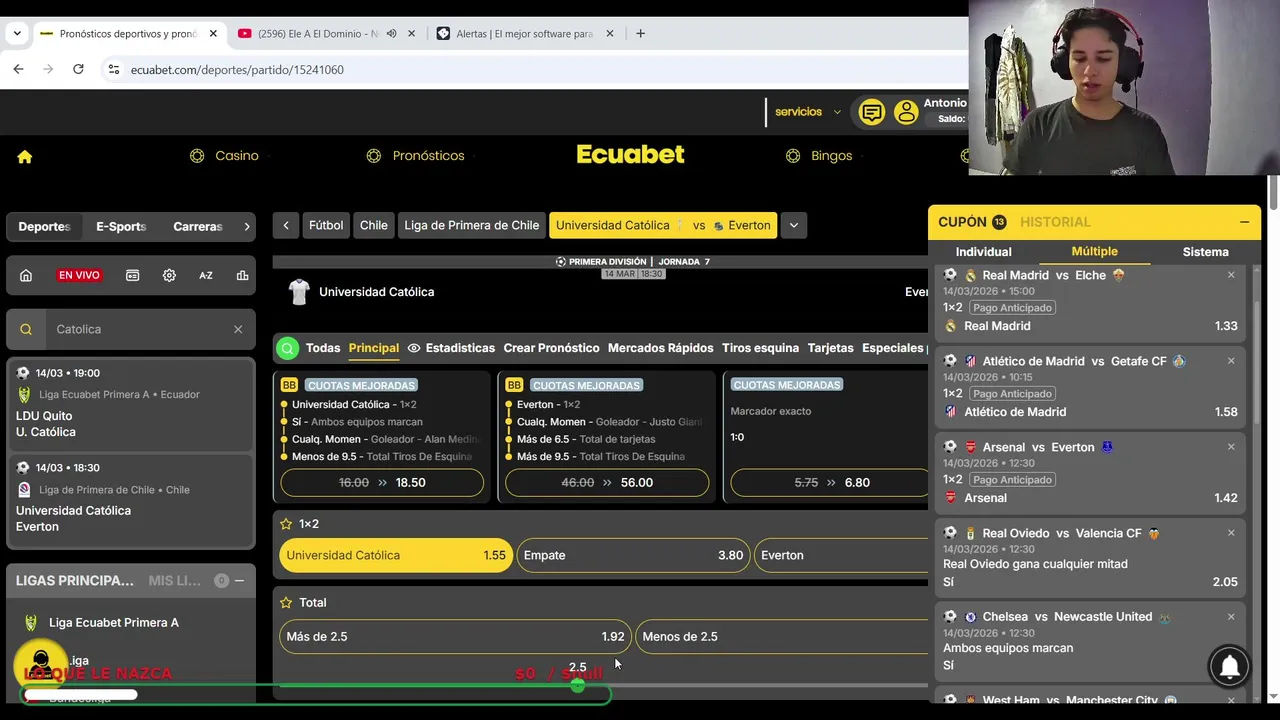Open the user account profile icon

coord(906,113)
